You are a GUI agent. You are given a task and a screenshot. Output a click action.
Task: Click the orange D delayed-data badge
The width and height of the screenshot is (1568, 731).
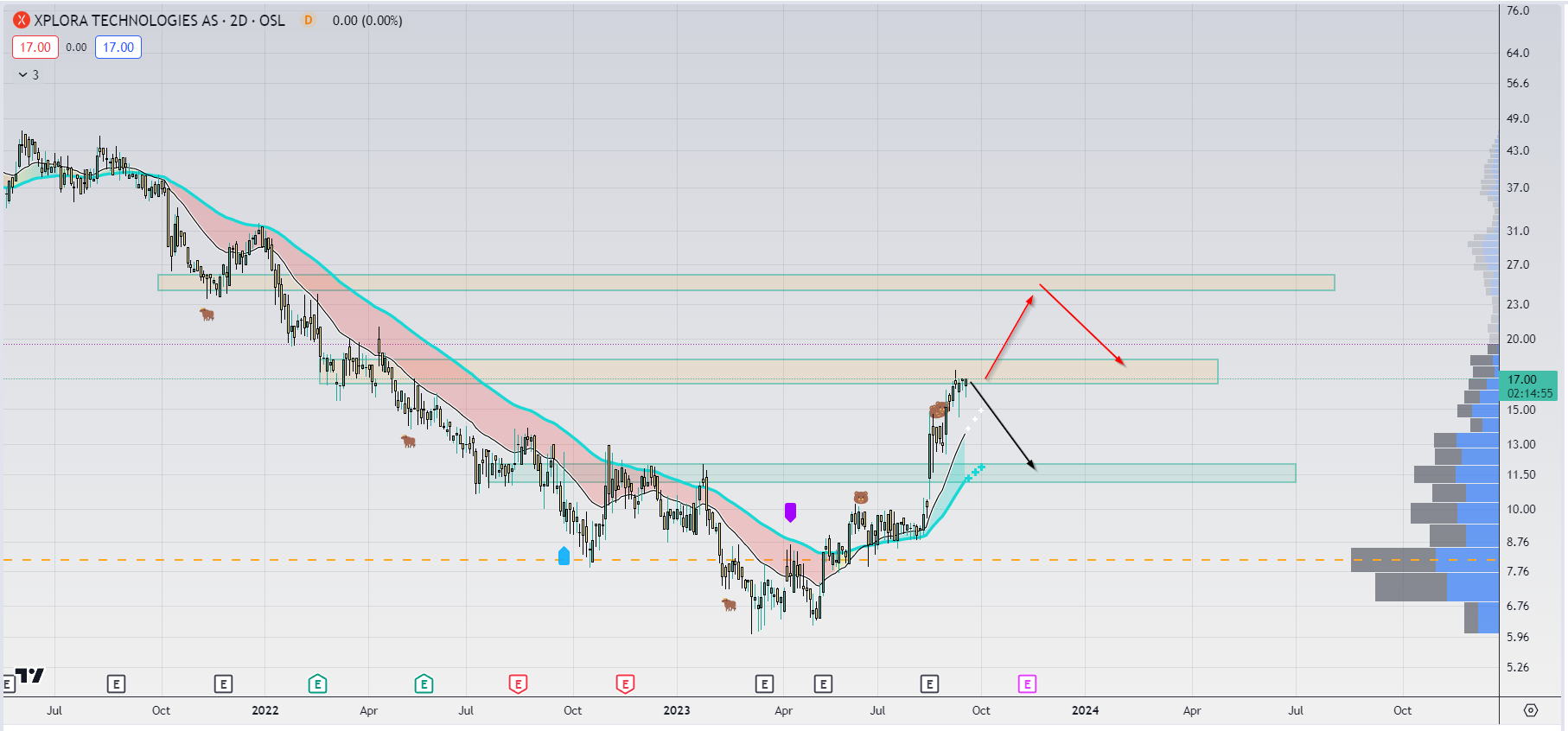[x=308, y=20]
